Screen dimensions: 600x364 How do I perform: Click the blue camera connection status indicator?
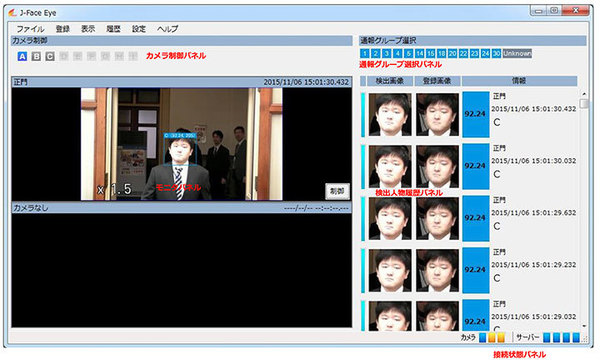483,337
